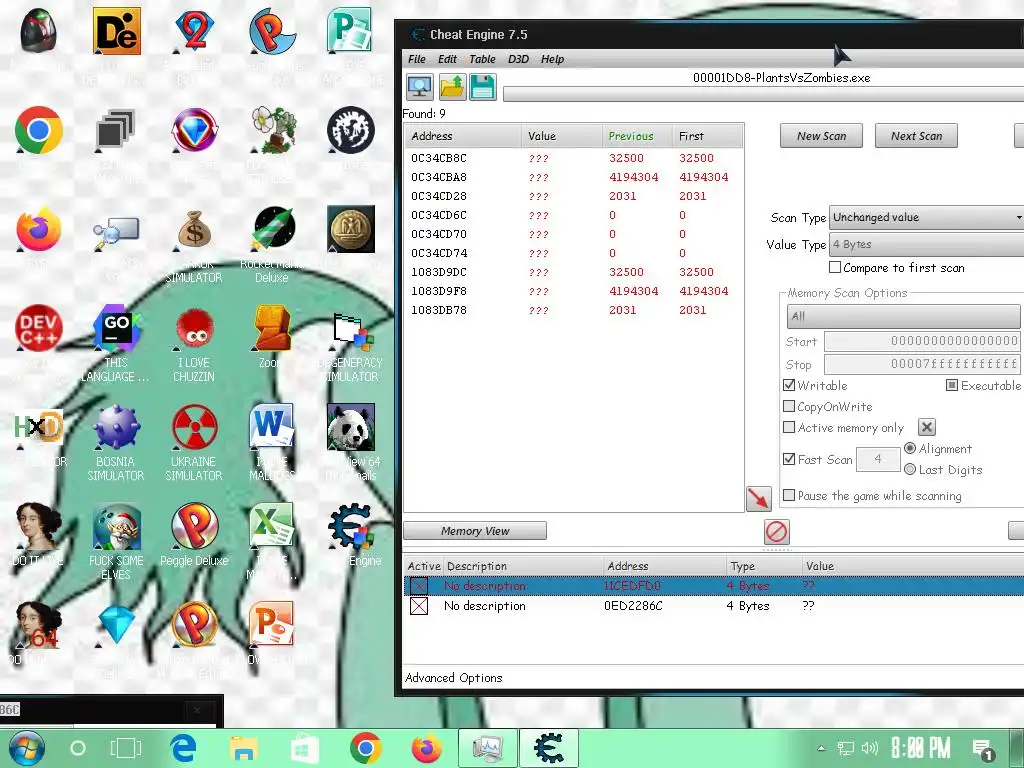
Task: Click the open table folder icon
Action: [x=452, y=87]
